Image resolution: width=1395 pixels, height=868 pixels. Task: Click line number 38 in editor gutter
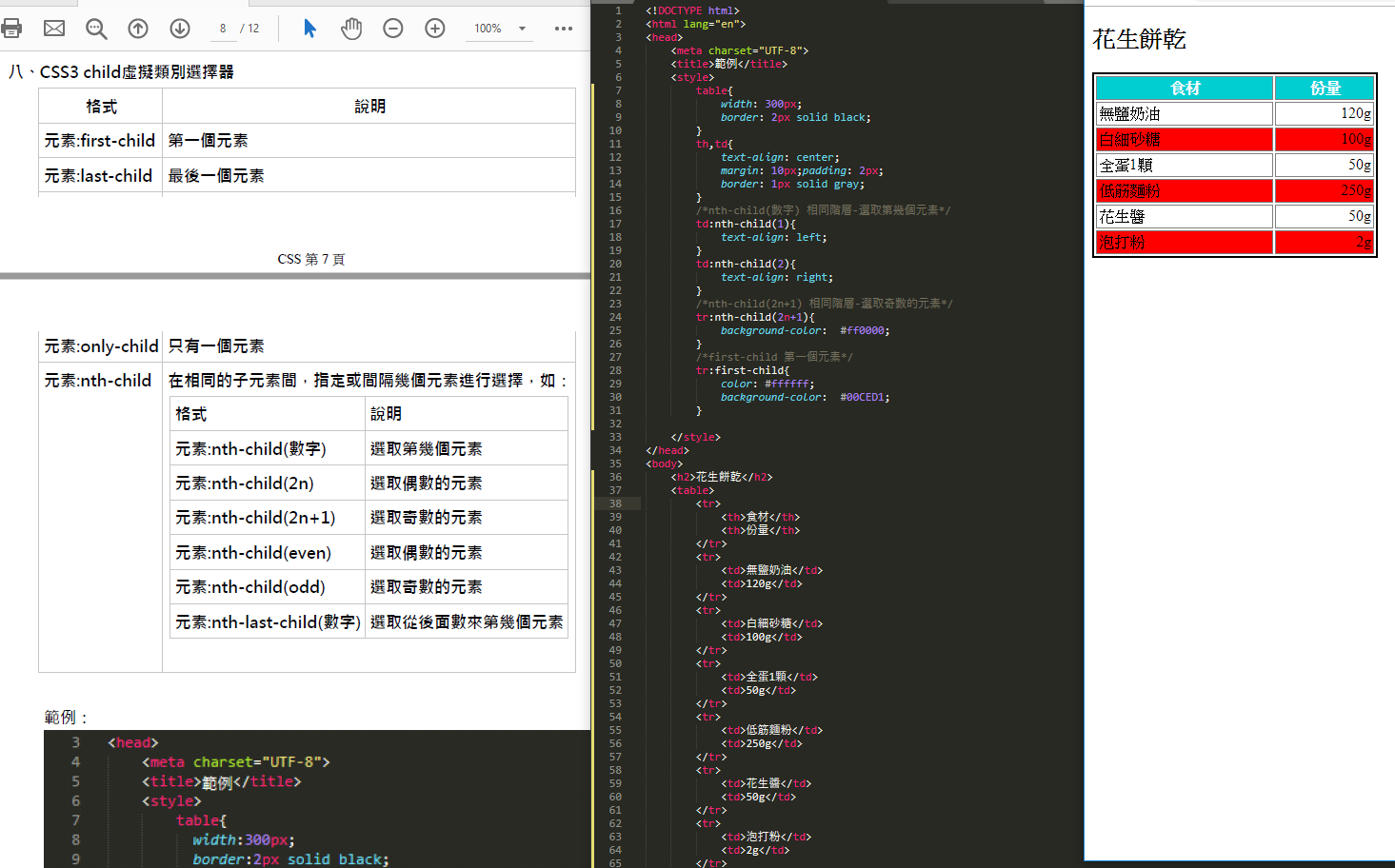[x=615, y=503]
